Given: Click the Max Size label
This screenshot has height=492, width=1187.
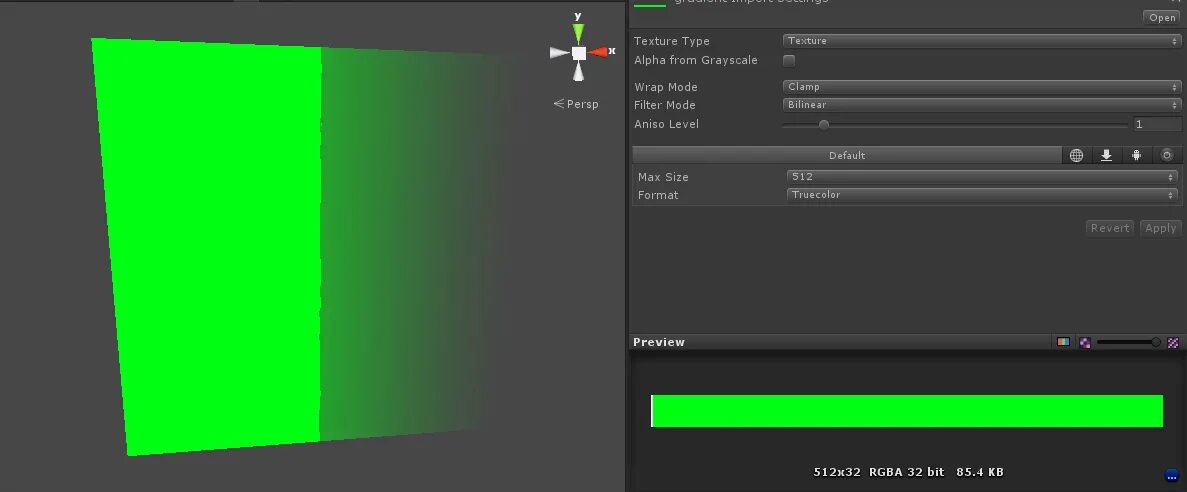Looking at the screenshot, I should tap(663, 176).
